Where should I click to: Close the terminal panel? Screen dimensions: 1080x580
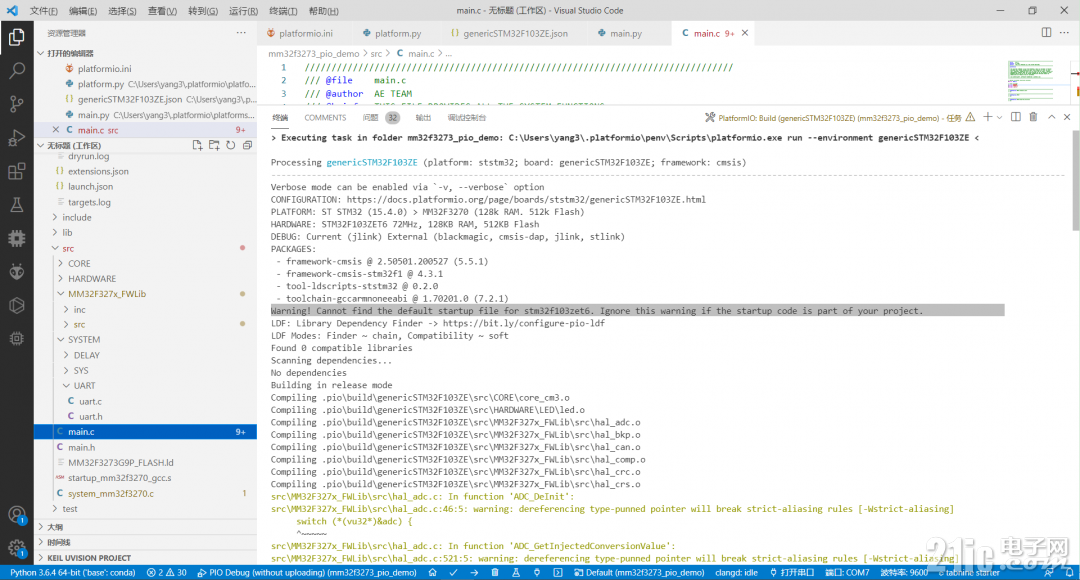point(1067,118)
